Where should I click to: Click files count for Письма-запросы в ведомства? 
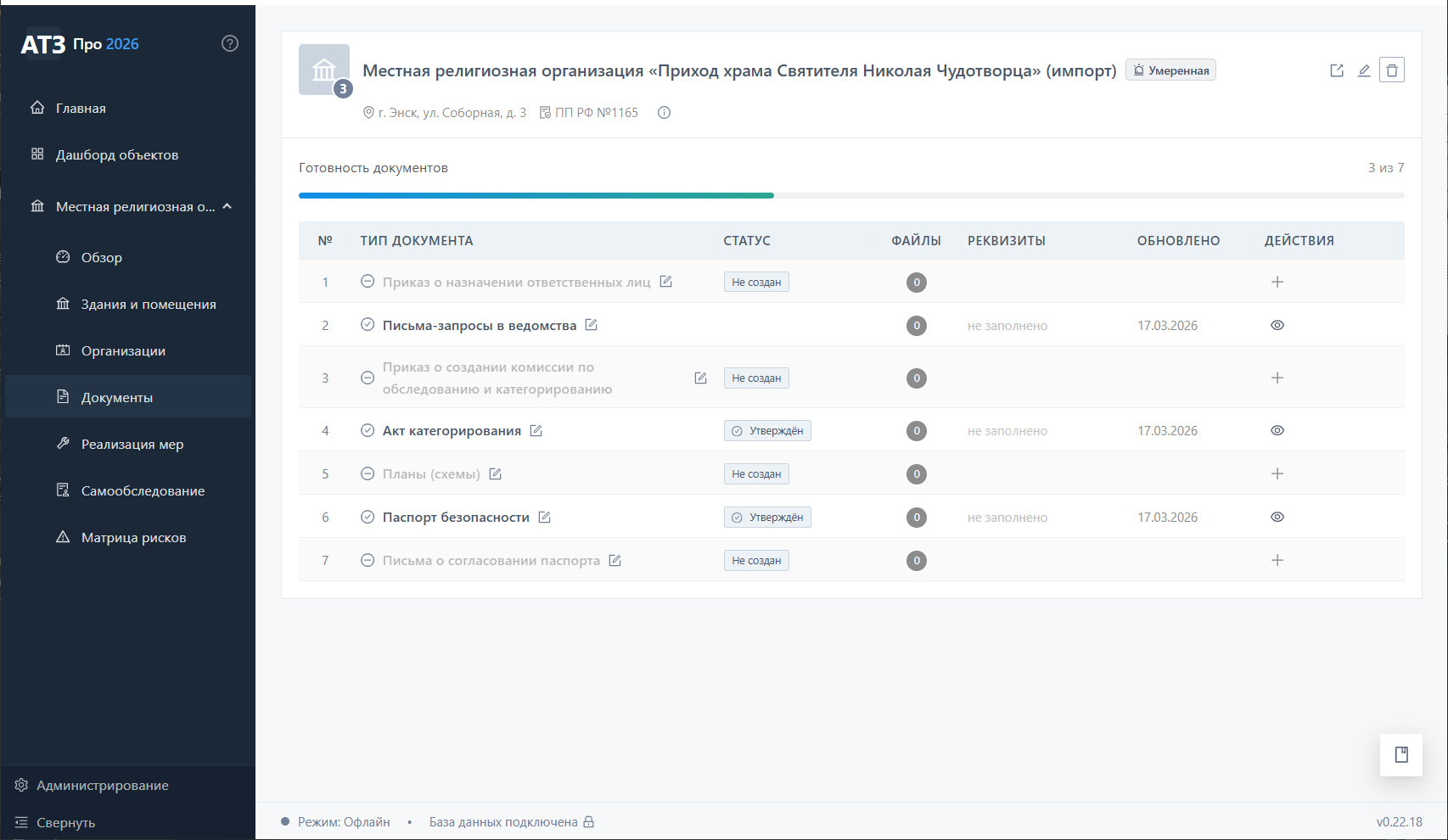917,325
